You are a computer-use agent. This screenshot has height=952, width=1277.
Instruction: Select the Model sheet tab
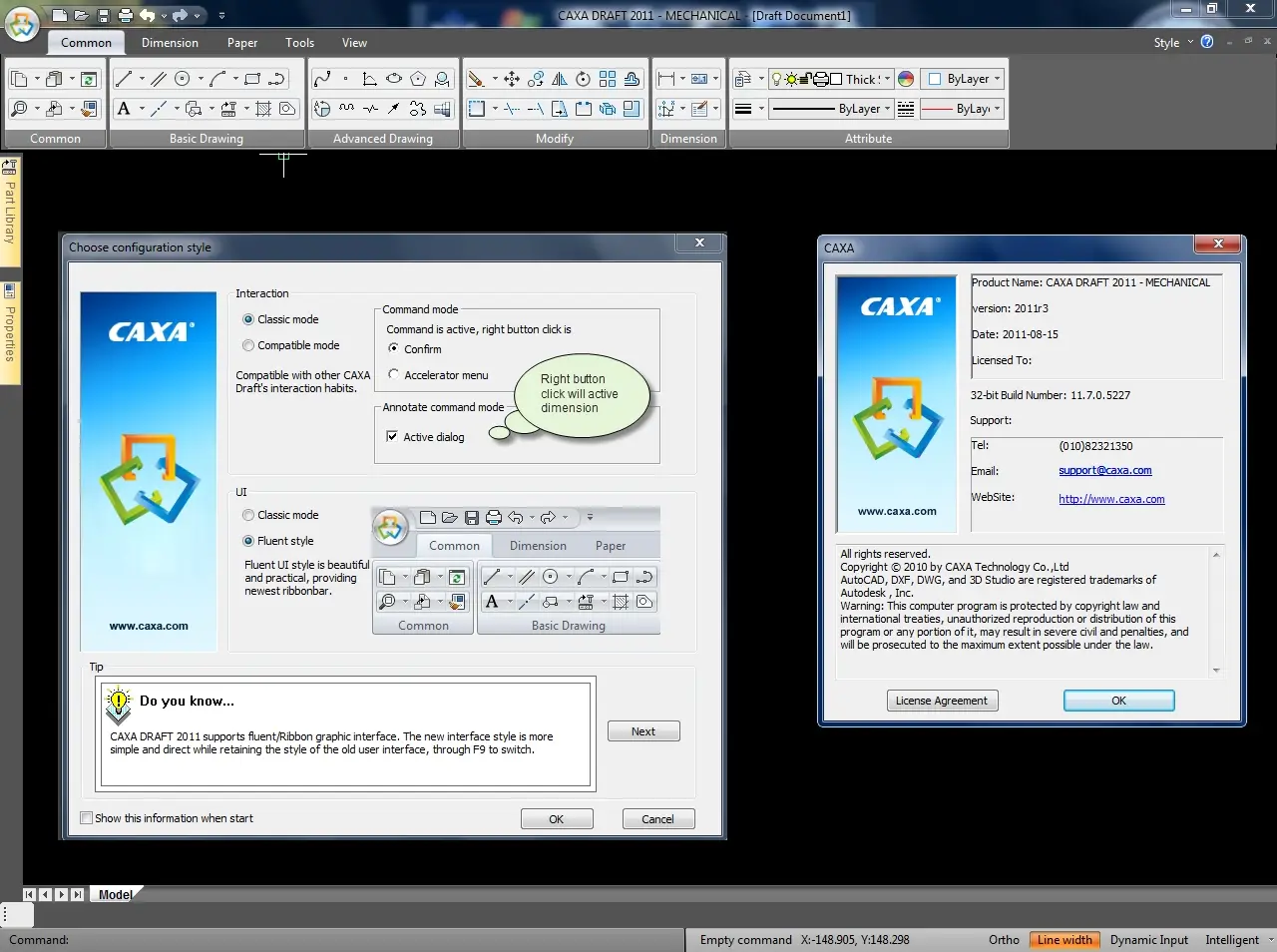116,894
